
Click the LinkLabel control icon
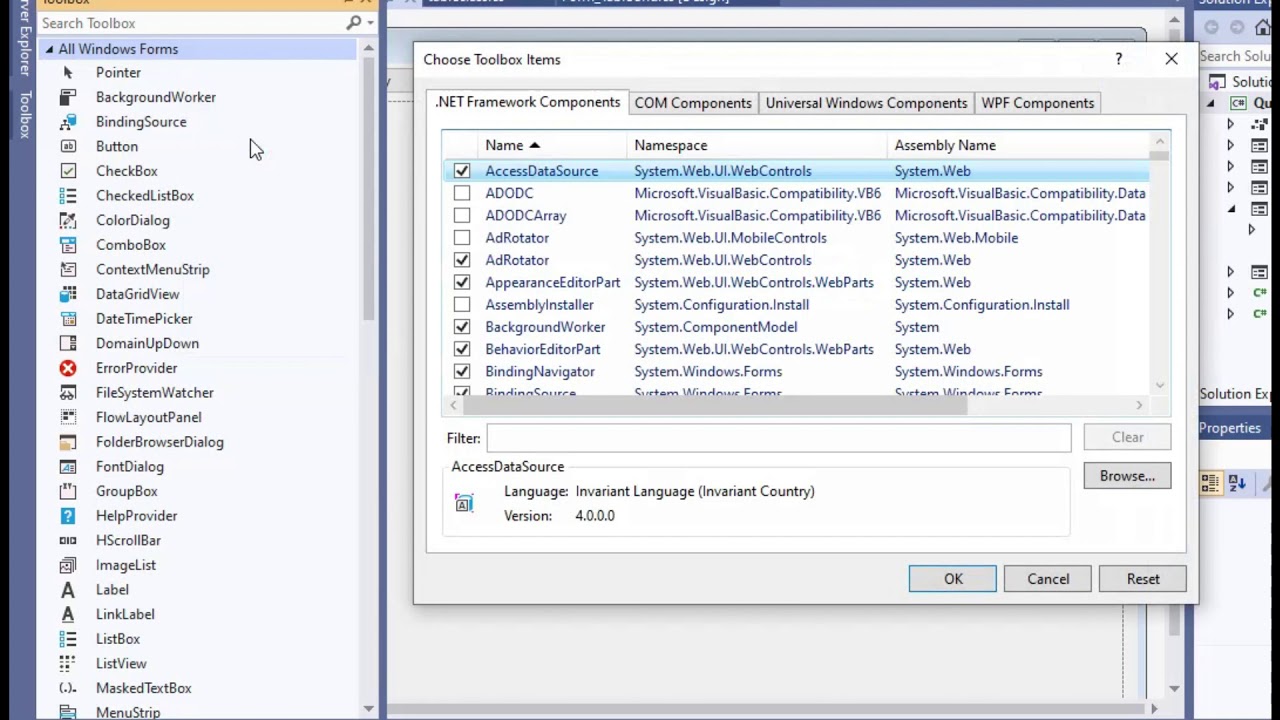click(x=68, y=614)
